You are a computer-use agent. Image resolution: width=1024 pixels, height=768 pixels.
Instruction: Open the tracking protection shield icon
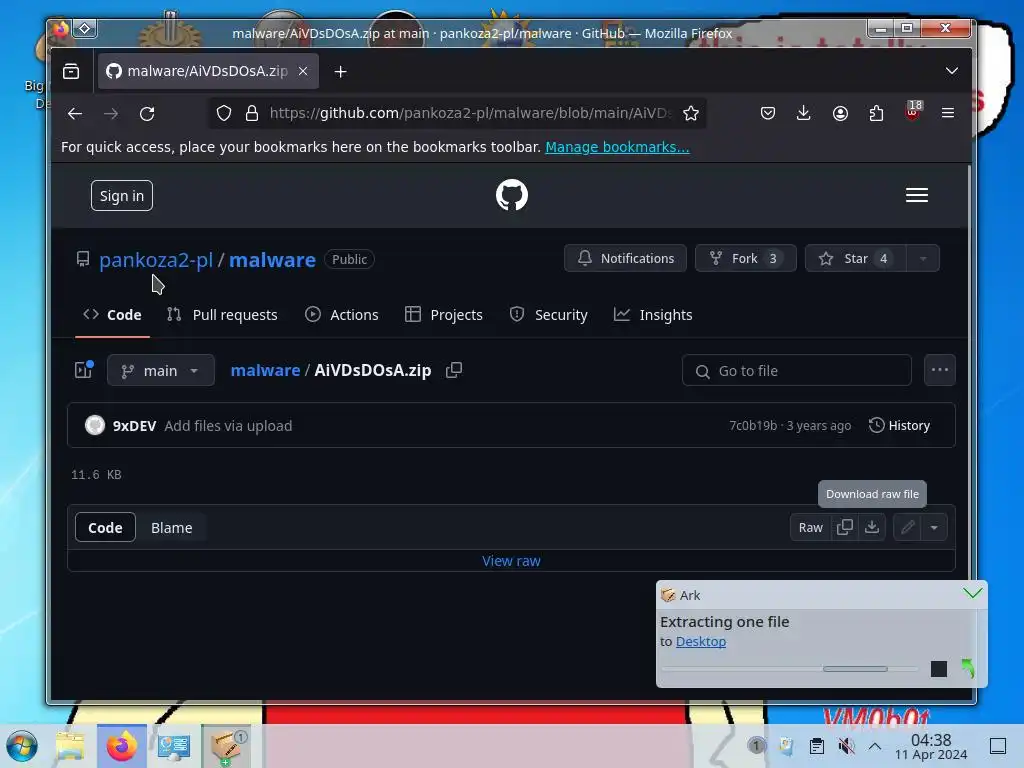point(224,113)
